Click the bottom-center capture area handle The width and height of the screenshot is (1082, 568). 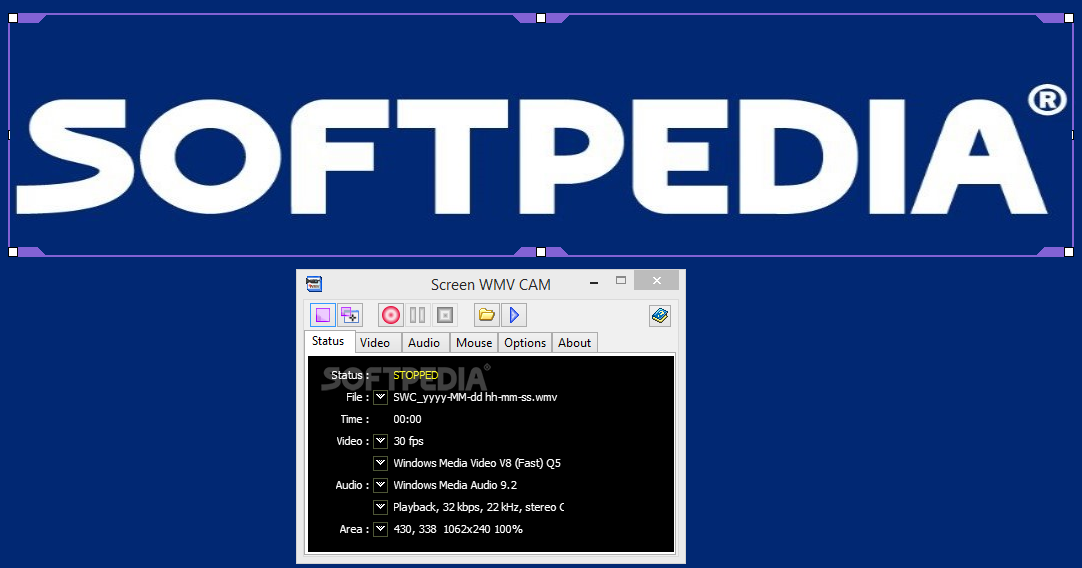[x=541, y=252]
